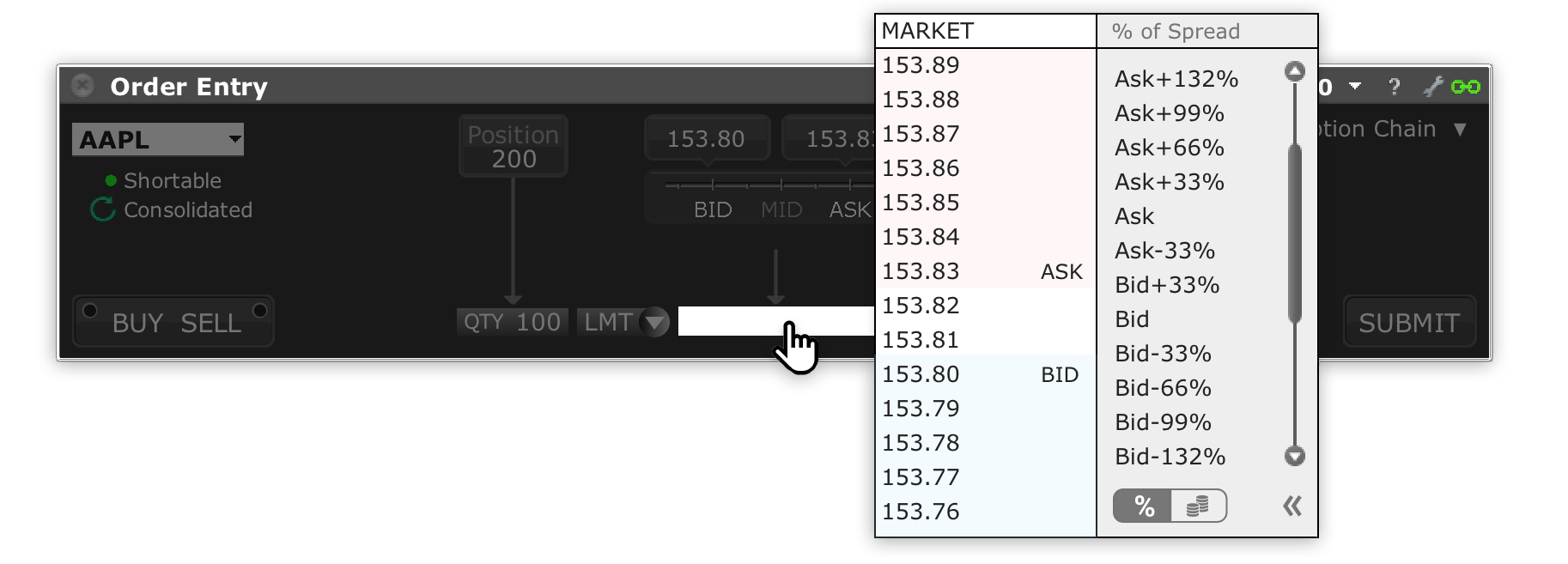Click the Consolidated refresh icon
The image size is (1568, 564).
click(x=102, y=209)
